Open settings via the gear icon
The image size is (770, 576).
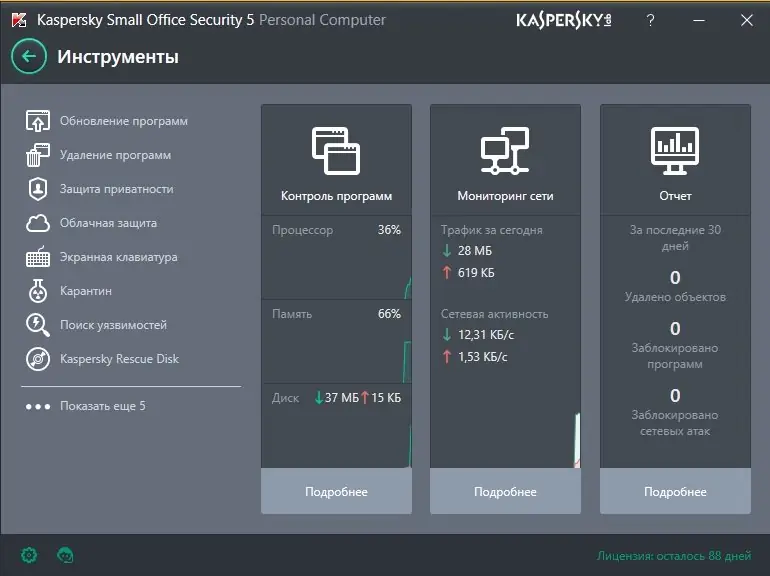(x=29, y=555)
